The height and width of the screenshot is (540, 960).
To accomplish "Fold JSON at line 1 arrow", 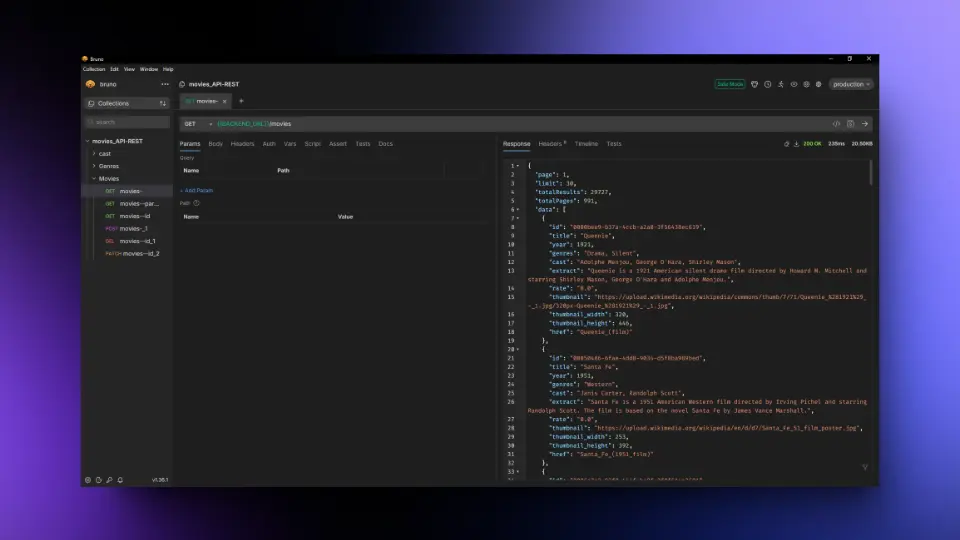I will 518,166.
